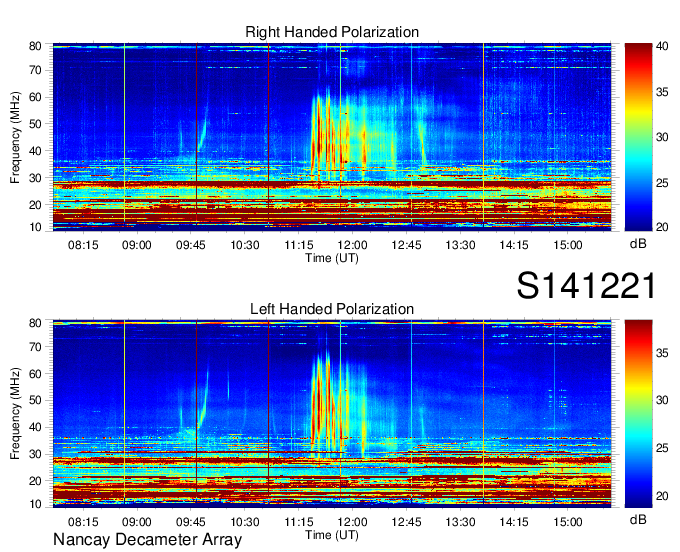Click the 40 value on the Right Handed color bar
The width and height of the screenshot is (680, 552).
click(x=662, y=46)
